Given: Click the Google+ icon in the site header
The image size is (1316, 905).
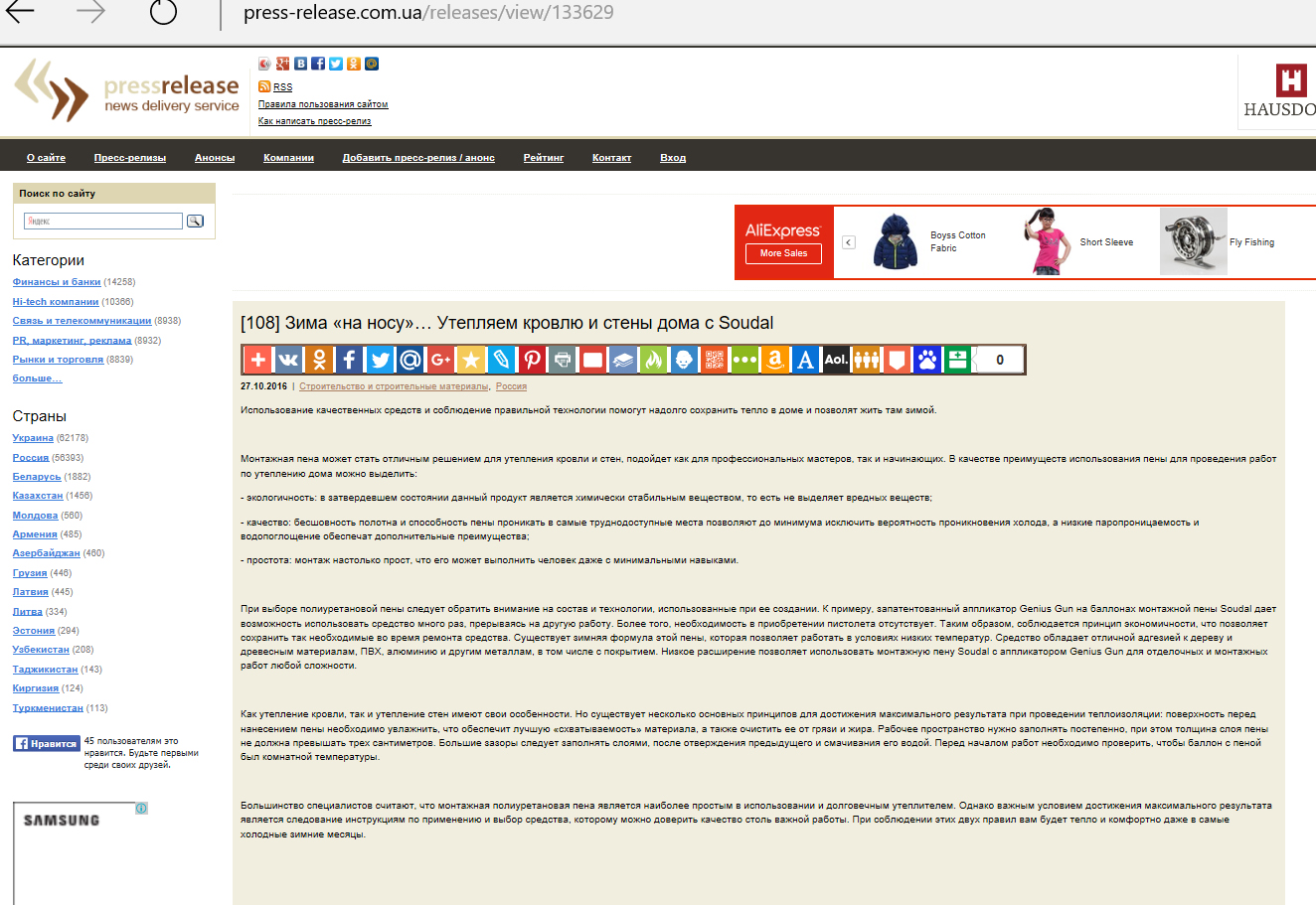Looking at the screenshot, I should click(282, 64).
